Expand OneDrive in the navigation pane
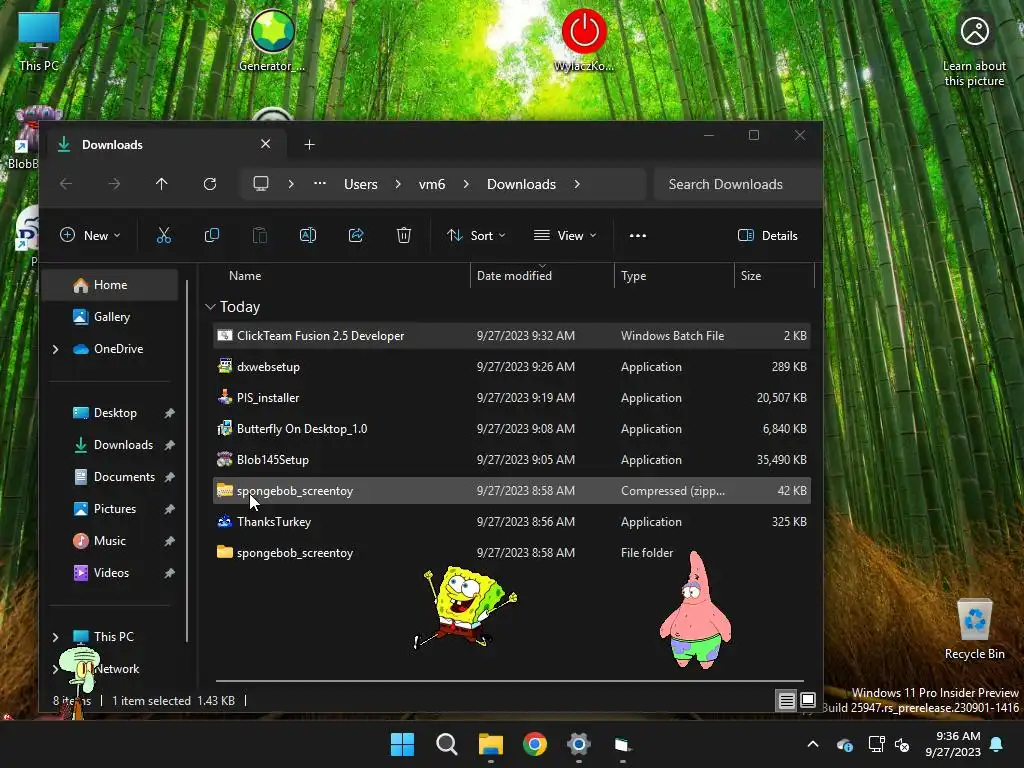This screenshot has width=1024, height=768. pos(56,349)
